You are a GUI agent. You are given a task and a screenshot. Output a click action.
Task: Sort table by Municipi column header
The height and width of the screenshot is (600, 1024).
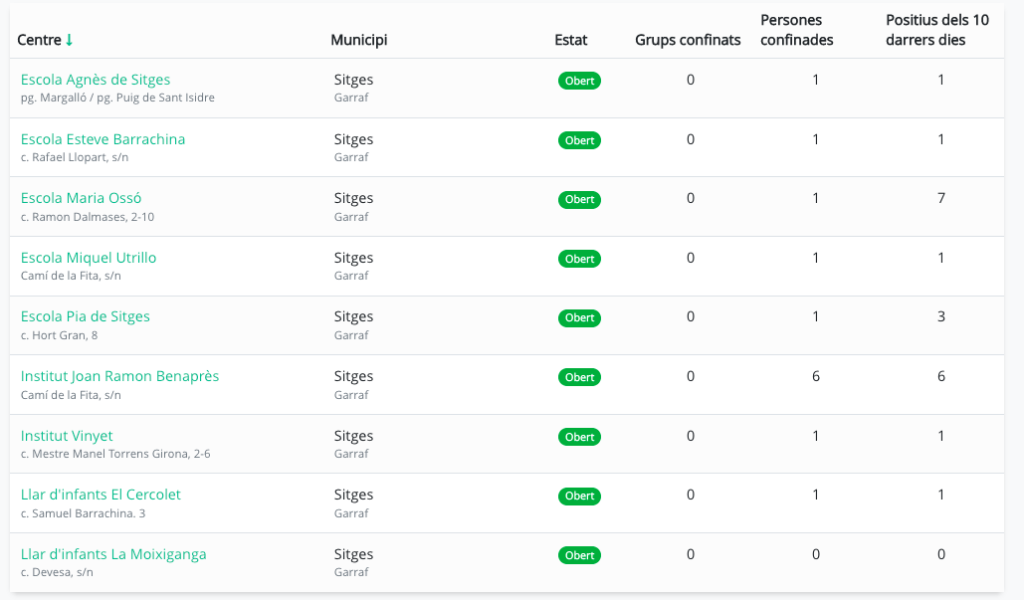click(358, 40)
